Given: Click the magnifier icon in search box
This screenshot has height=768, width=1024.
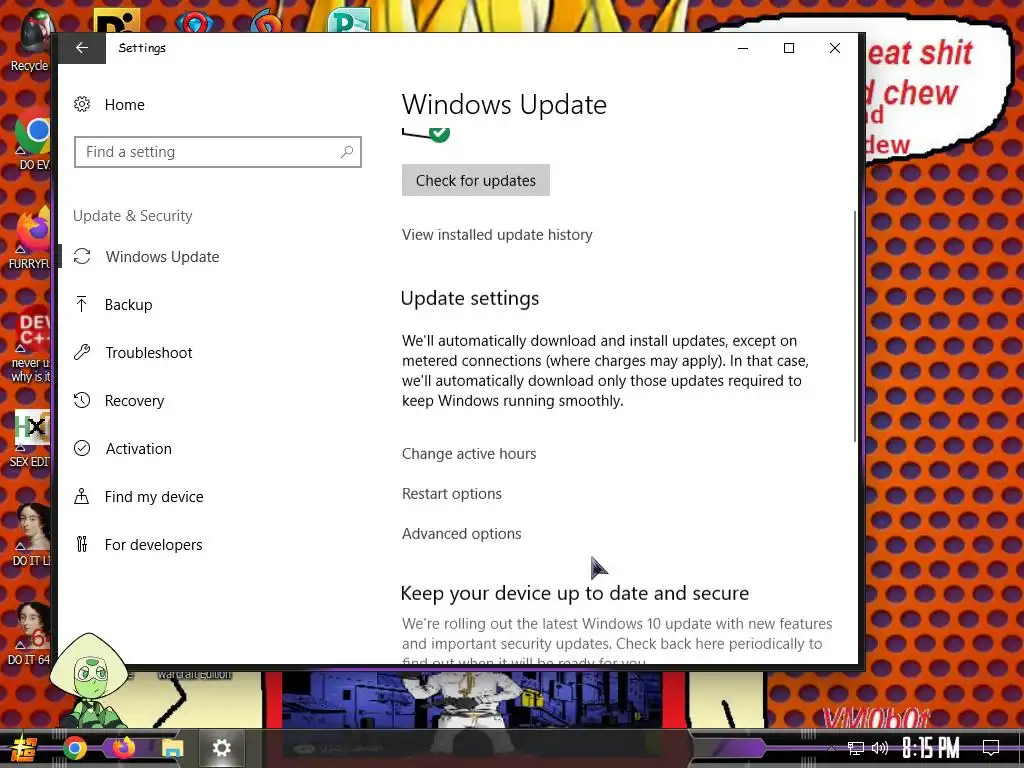Looking at the screenshot, I should click(347, 152).
